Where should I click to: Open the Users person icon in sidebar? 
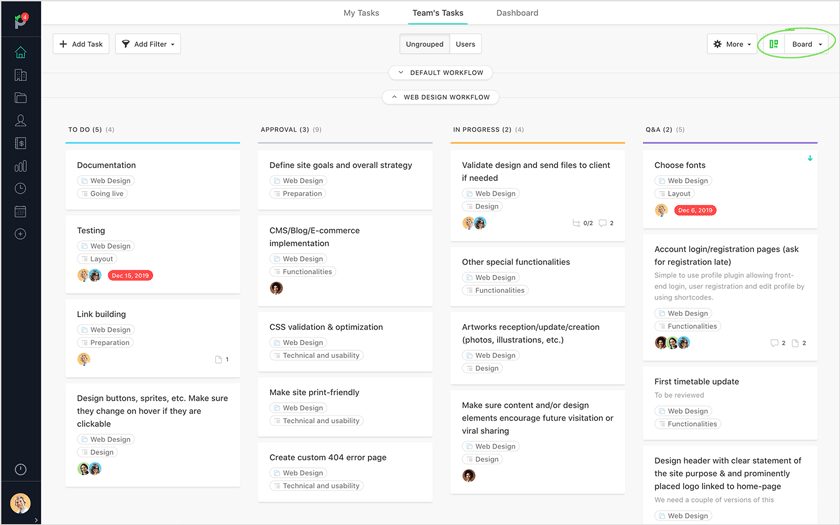(x=20, y=121)
